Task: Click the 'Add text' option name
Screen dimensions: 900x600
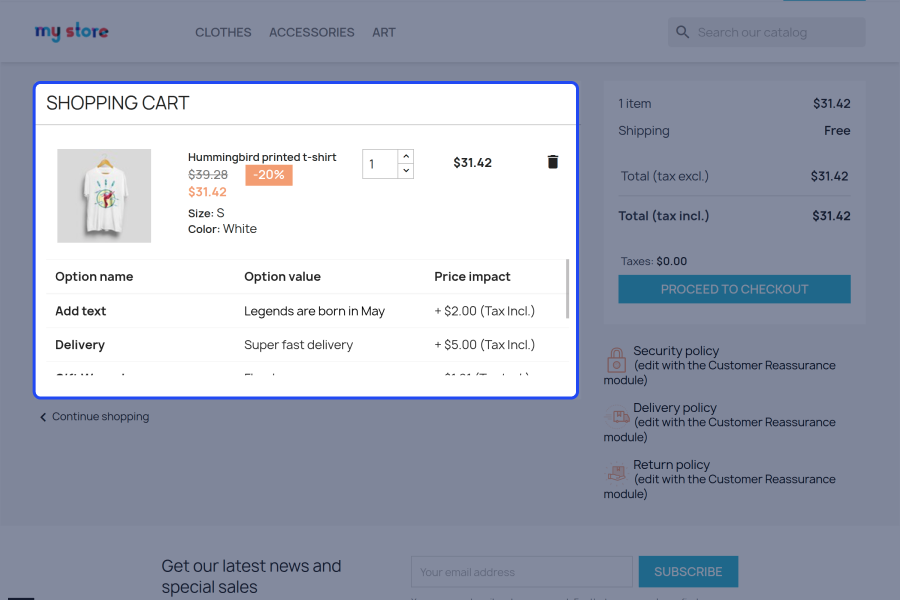Action: click(80, 311)
